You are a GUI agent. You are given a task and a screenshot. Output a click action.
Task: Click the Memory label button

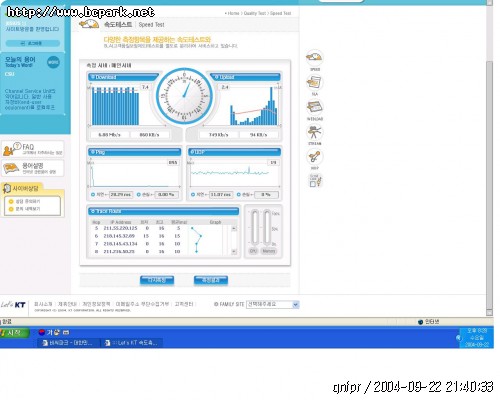click(268, 251)
